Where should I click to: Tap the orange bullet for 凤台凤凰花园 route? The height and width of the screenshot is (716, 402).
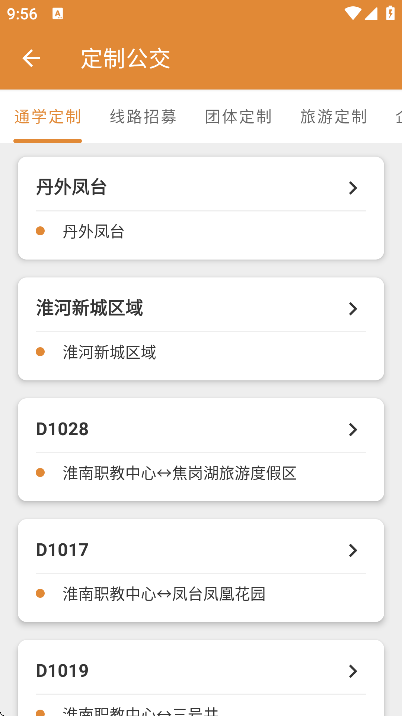pos(40,594)
